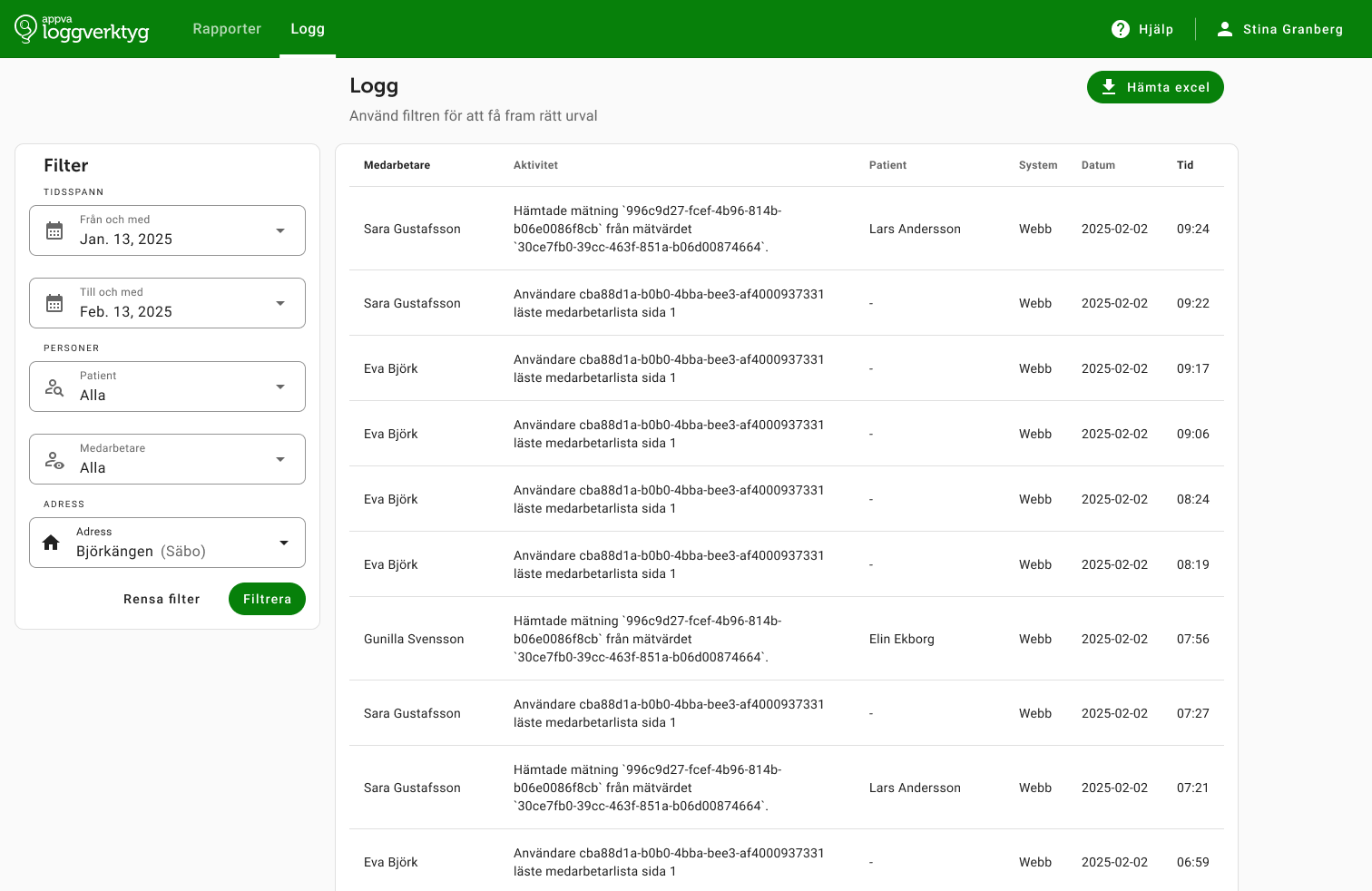Screen dimensions: 1372x891
Task: Select the Logg tab
Action: pyautogui.click(x=308, y=29)
